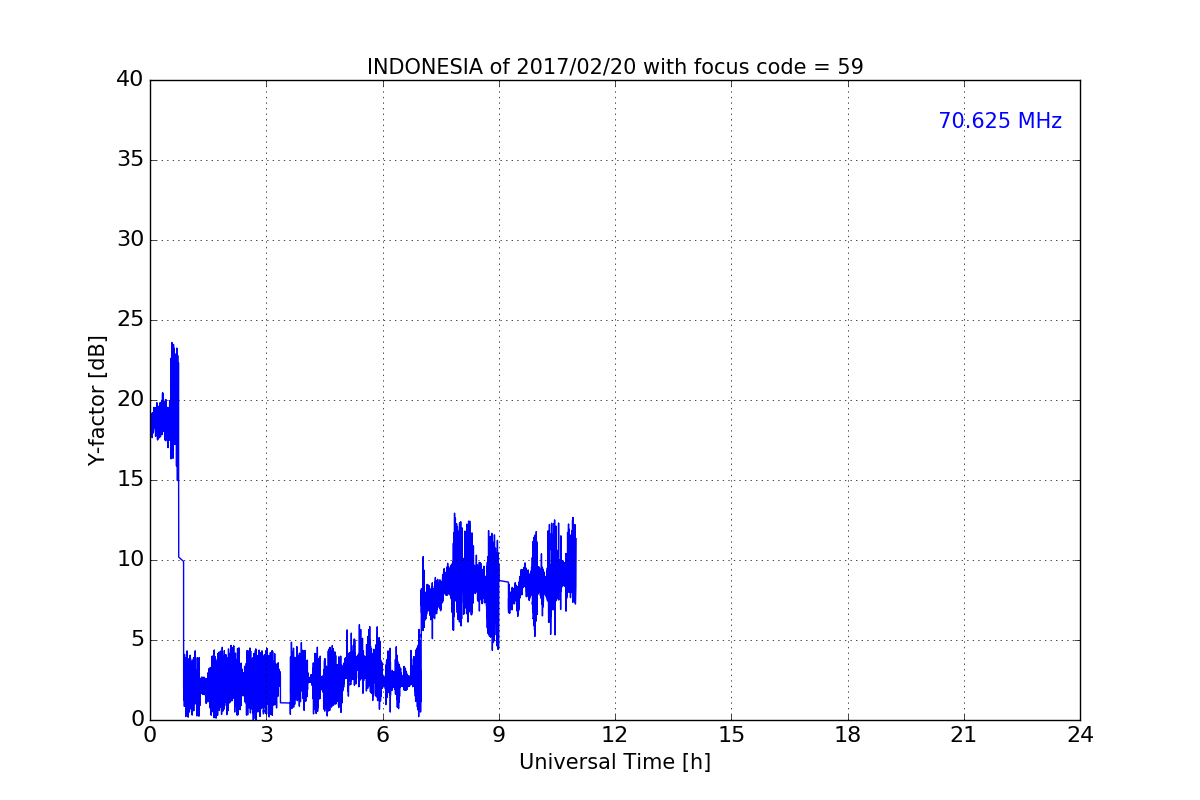
Task: Click the Universal Time [h] axis label
Action: 615,762
